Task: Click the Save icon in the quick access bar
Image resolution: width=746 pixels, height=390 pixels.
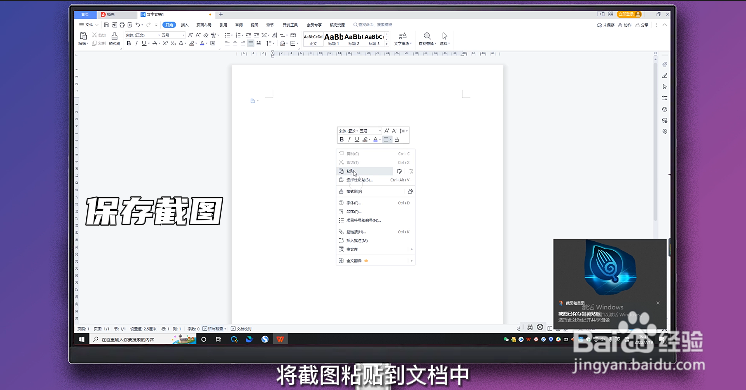Action: coord(107,25)
